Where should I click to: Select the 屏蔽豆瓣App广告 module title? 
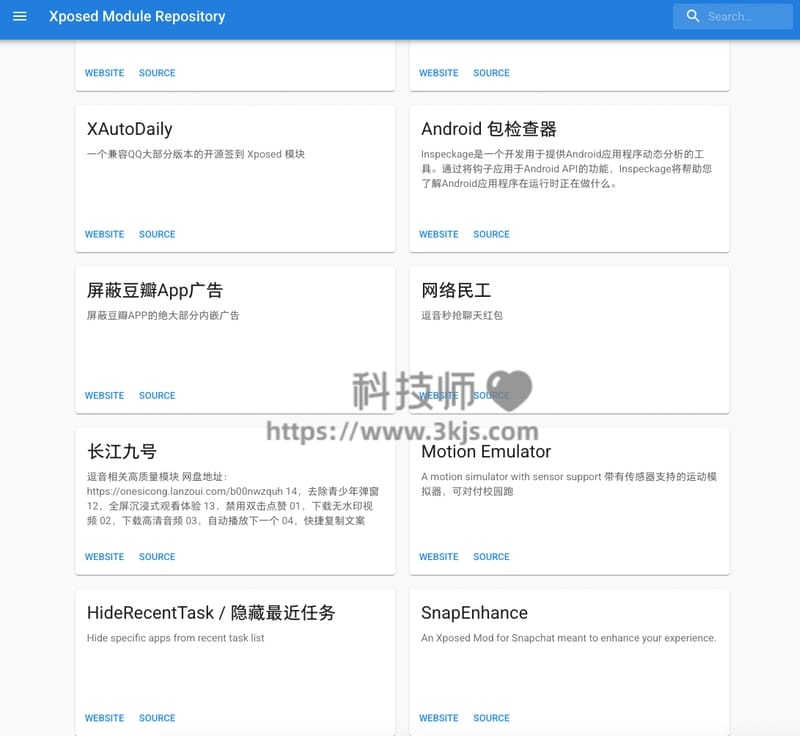tap(155, 290)
